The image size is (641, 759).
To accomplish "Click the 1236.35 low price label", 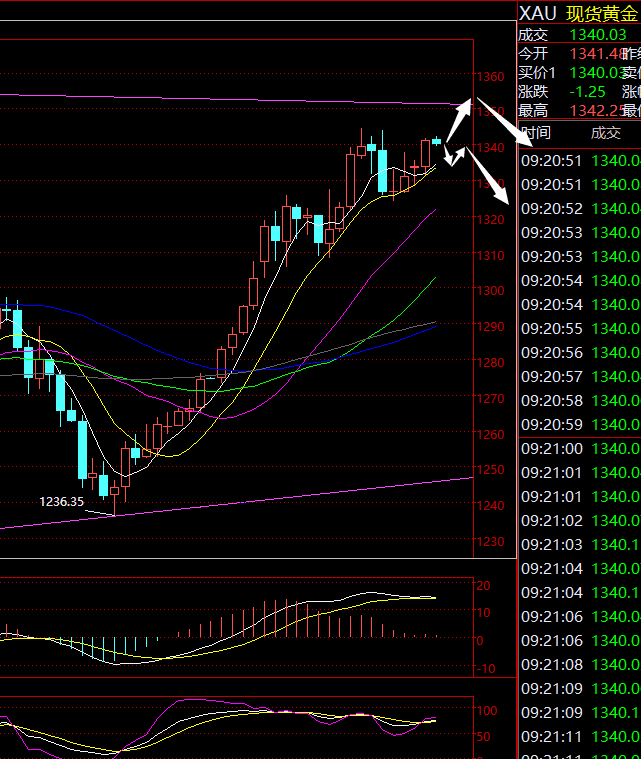I will (61, 501).
